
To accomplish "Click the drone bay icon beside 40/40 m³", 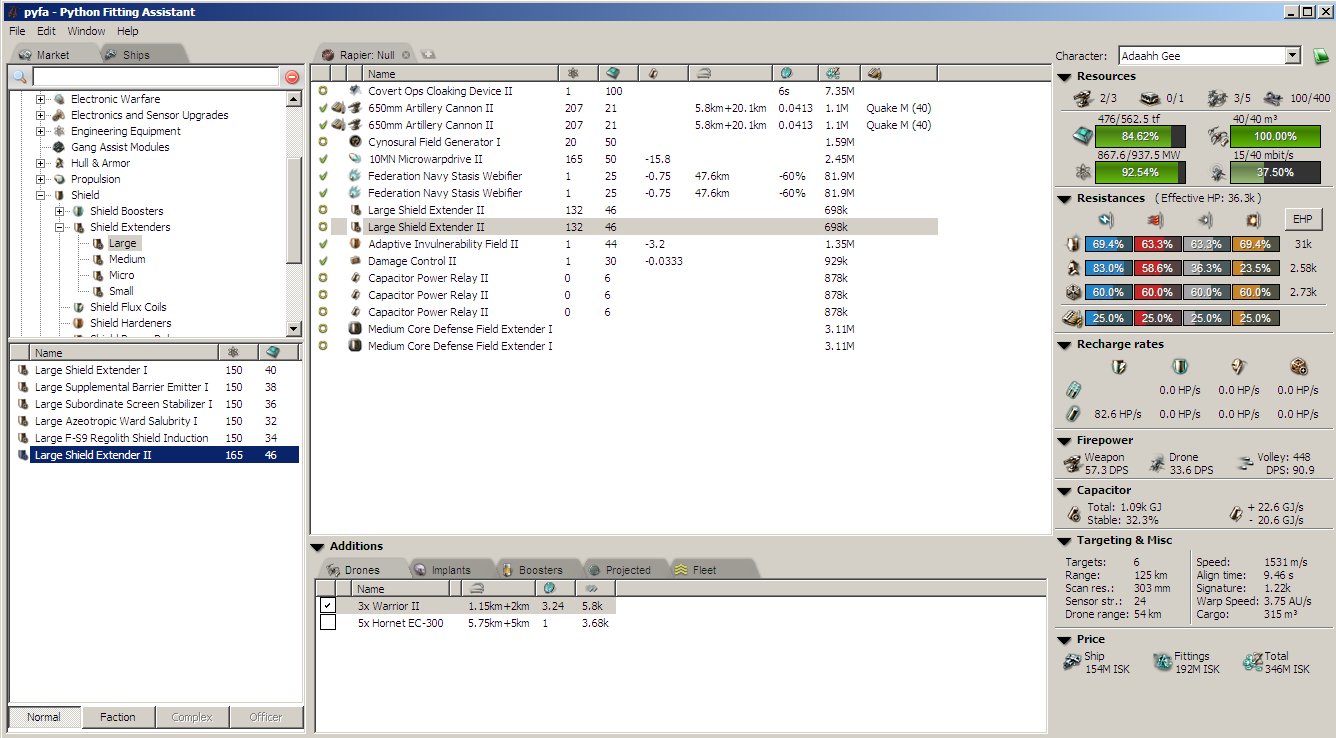I will coord(1216,136).
